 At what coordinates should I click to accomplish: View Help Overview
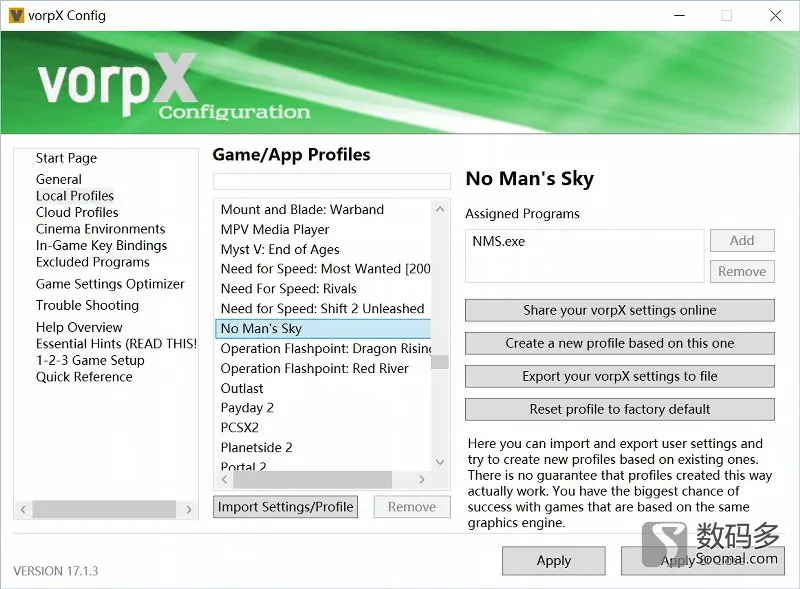[79, 327]
